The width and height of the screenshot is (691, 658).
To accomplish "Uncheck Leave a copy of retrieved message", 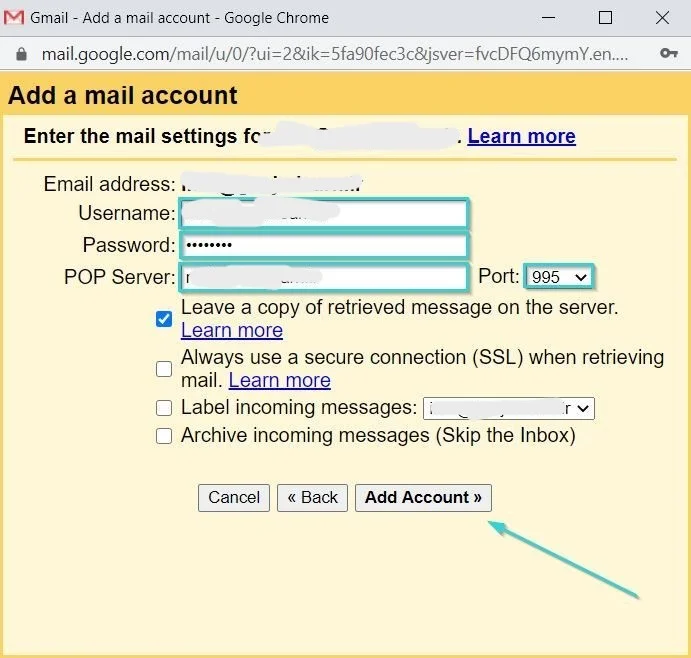I will [x=164, y=319].
